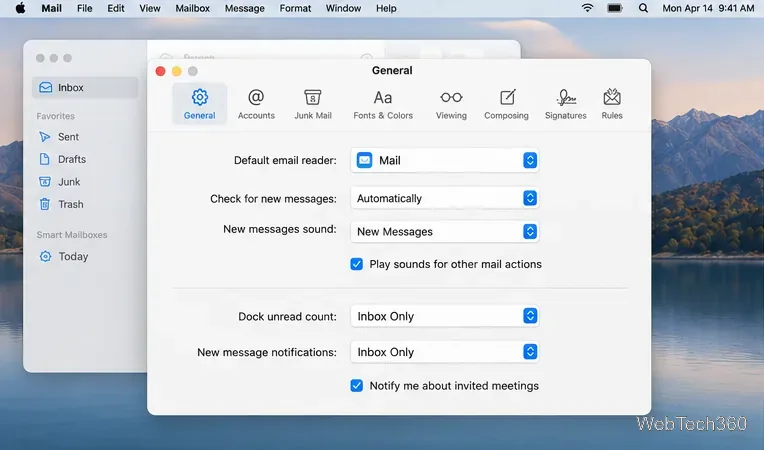This screenshot has width=764, height=450.
Task: Open the View menu
Action: pos(150,8)
